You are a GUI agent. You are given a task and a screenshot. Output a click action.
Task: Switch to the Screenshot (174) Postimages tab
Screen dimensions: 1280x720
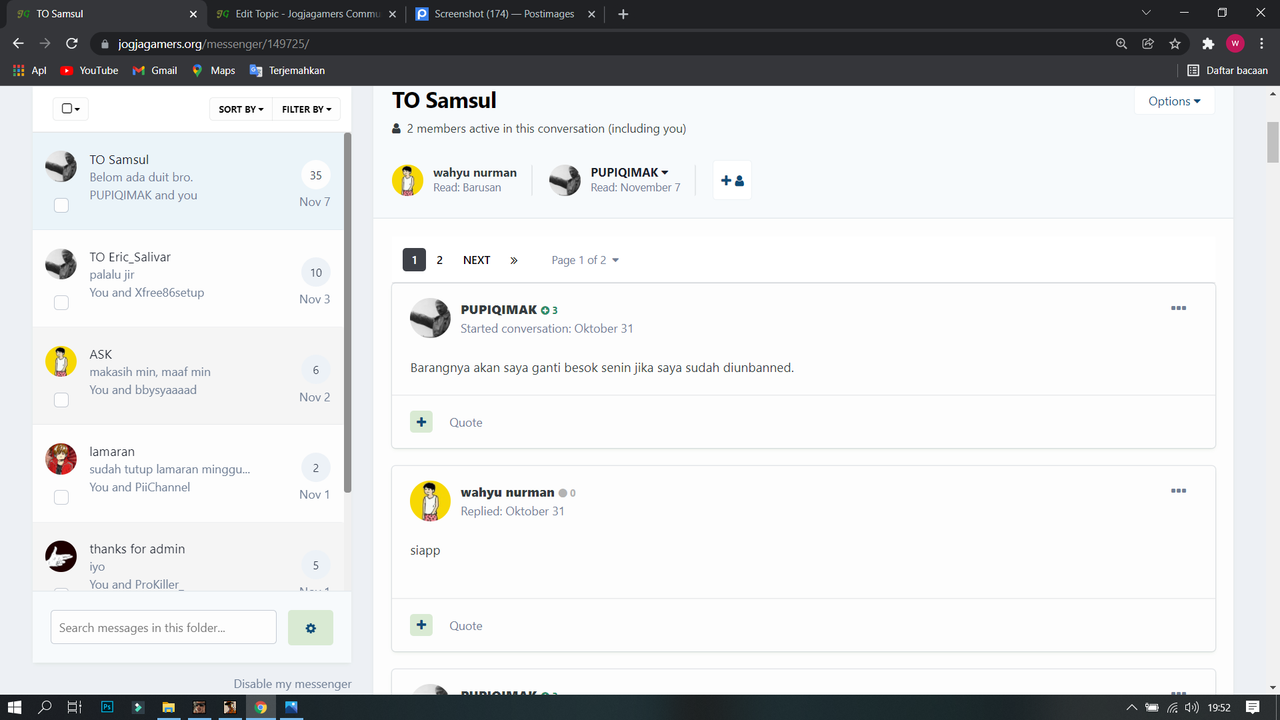pyautogui.click(x=506, y=14)
